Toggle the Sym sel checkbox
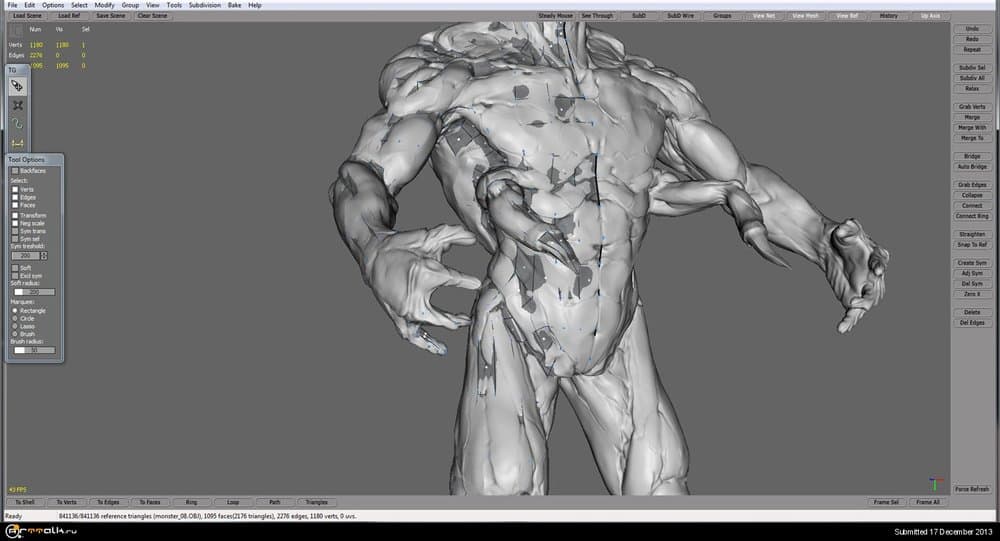This screenshot has width=1000, height=541. pos(15,239)
